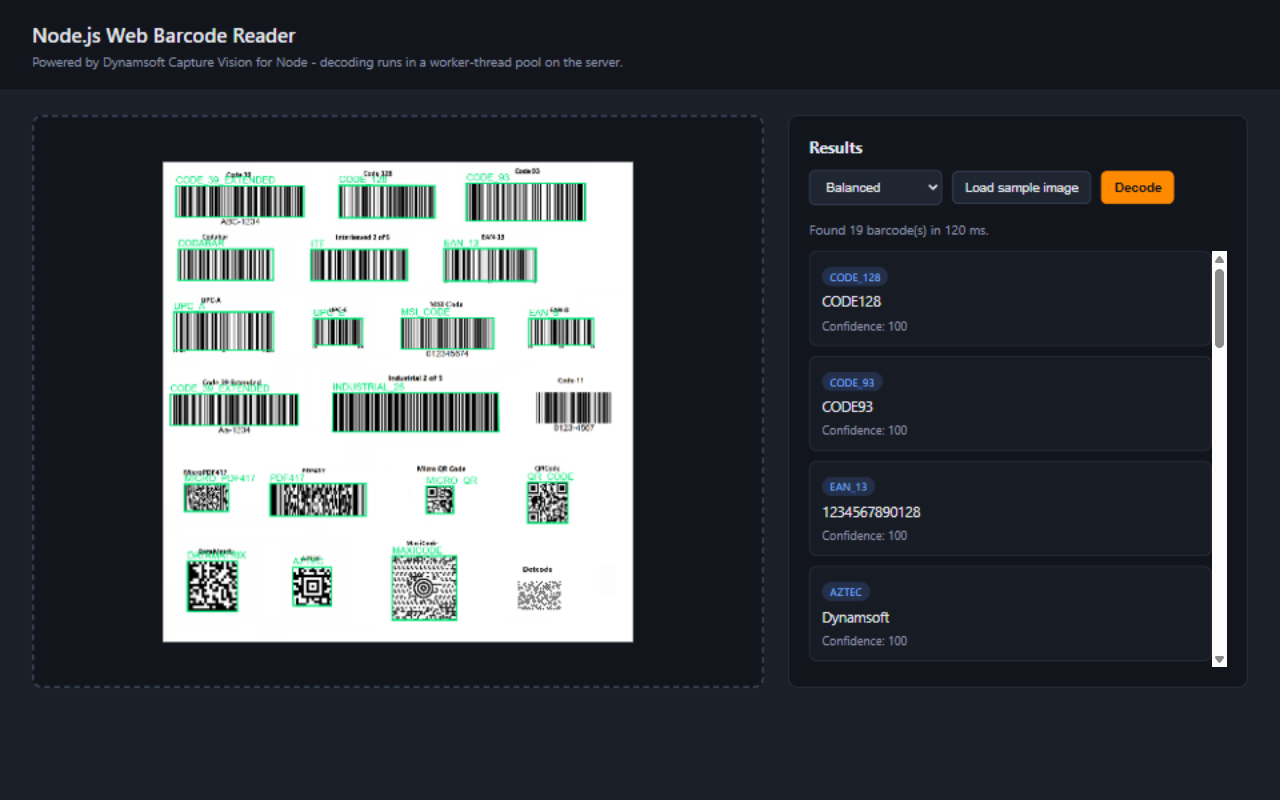Click the INDUSTRIAL_25 barcode in sample image
The image size is (1280, 800).
415,411
